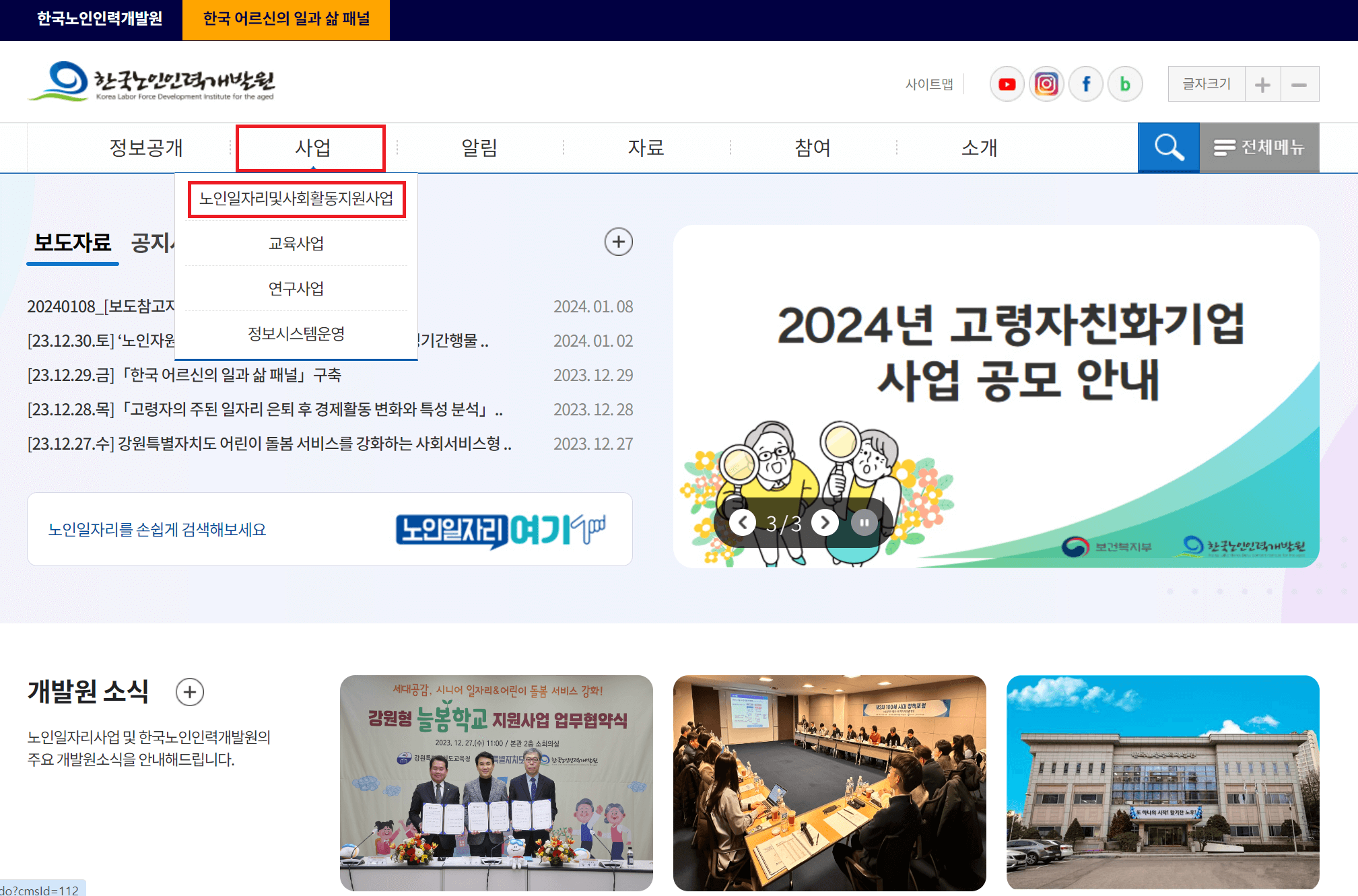This screenshot has width=1358, height=896.
Task: Select 정보시스템운영 submenu item
Action: (x=296, y=333)
